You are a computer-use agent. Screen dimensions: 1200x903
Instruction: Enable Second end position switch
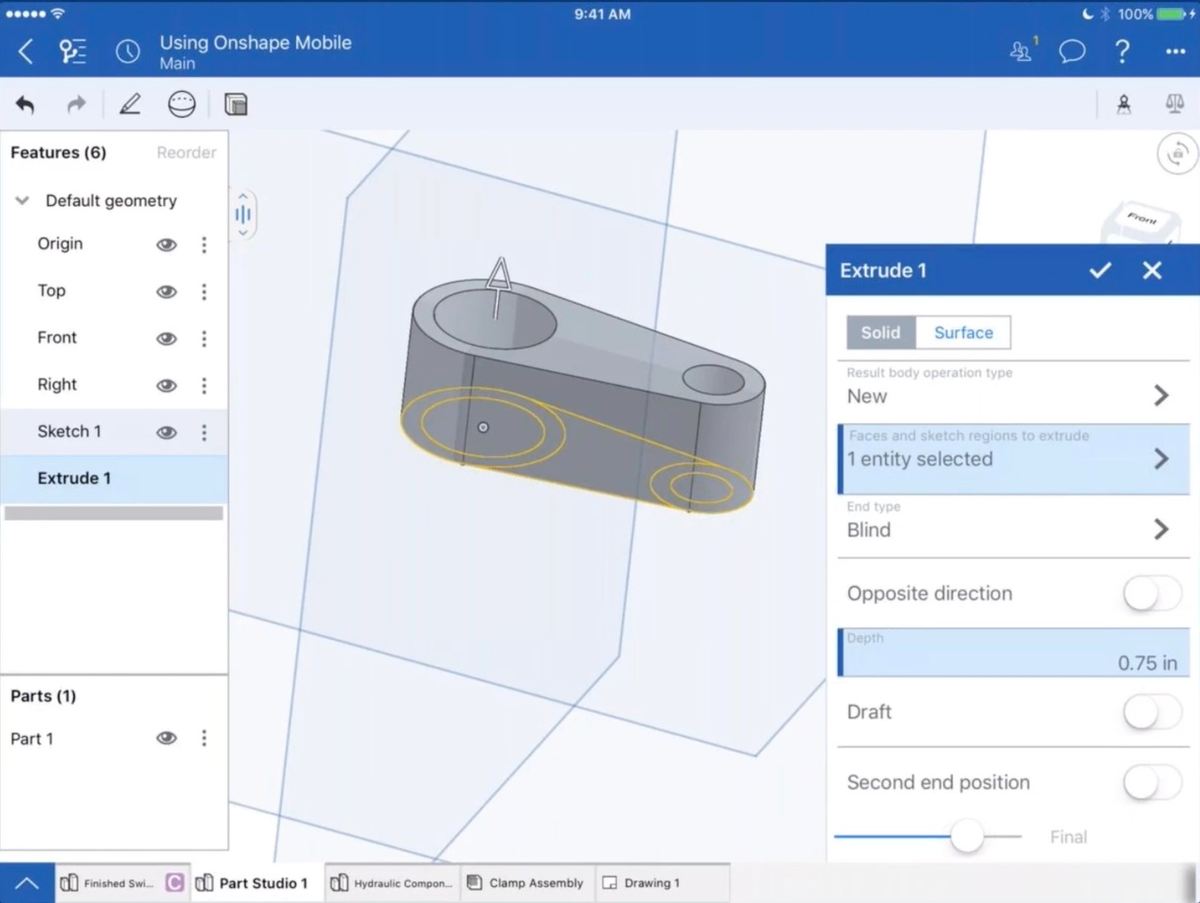point(1153,783)
